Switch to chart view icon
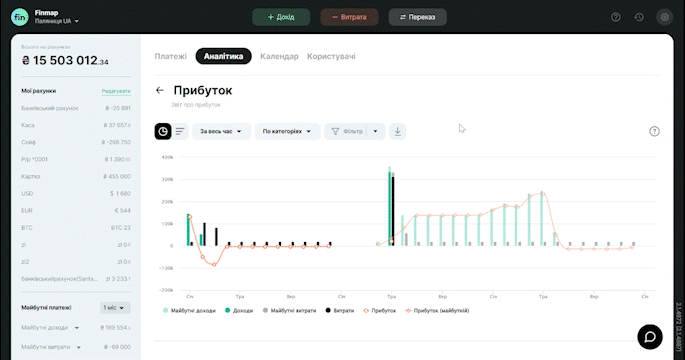This screenshot has width=685, height=360. coord(163,131)
